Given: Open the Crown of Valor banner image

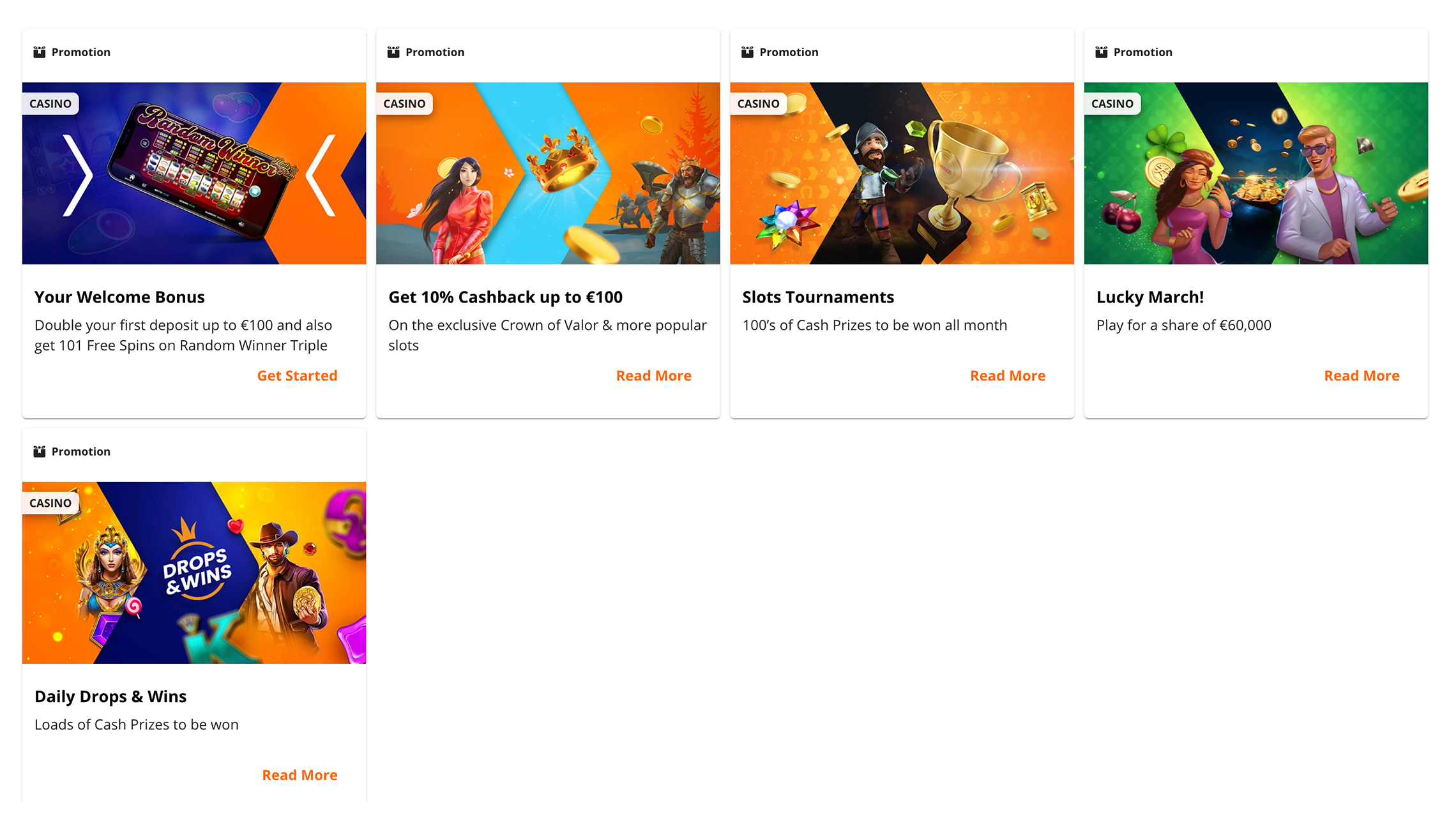Looking at the screenshot, I should (x=548, y=173).
